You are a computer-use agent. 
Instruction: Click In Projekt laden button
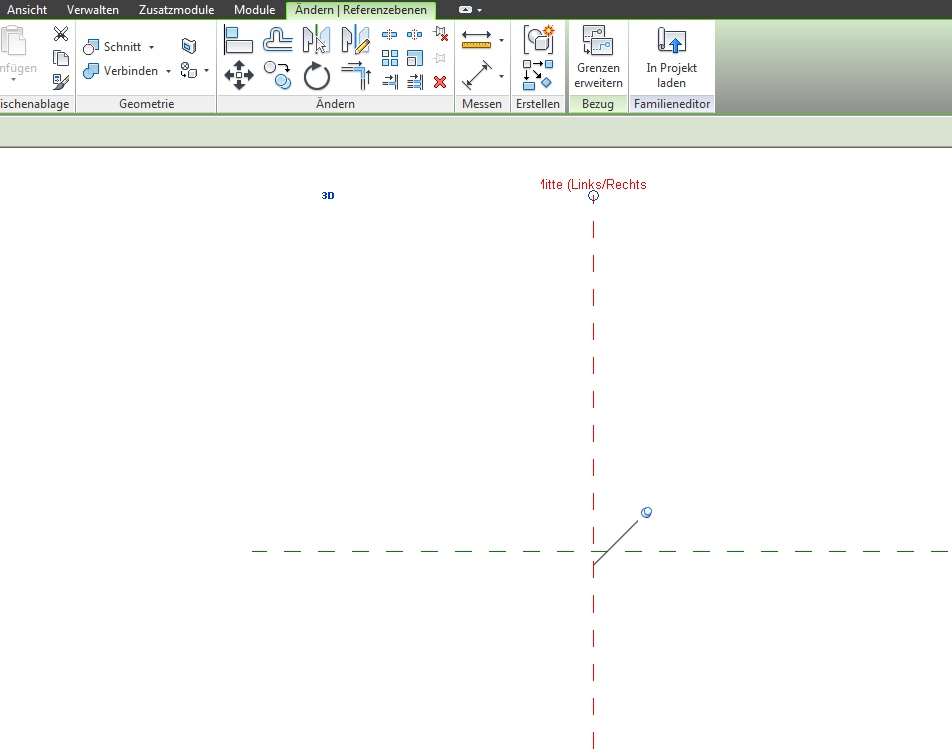(x=672, y=57)
